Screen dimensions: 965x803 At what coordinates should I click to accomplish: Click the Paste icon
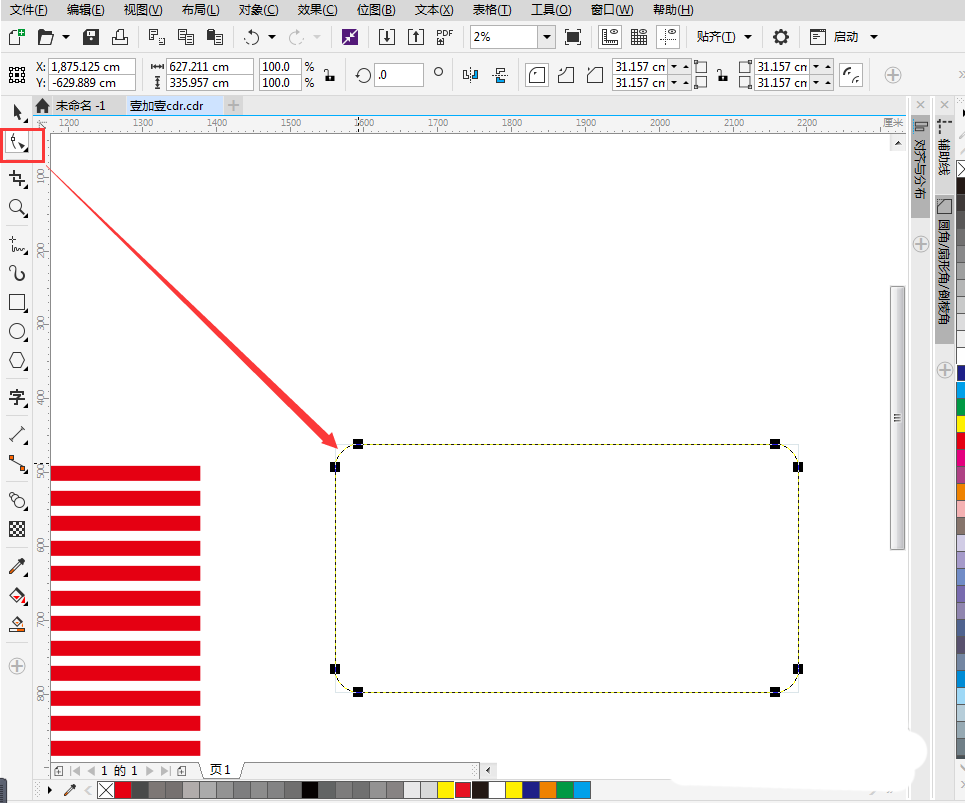[215, 37]
